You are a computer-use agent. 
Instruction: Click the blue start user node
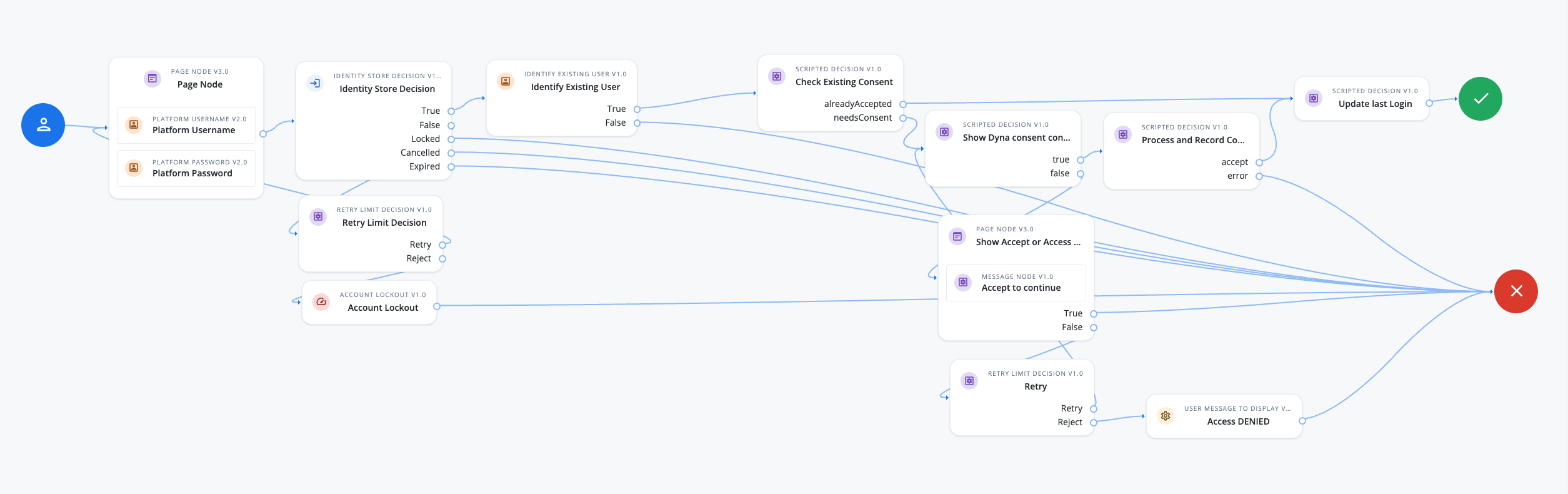coord(43,125)
